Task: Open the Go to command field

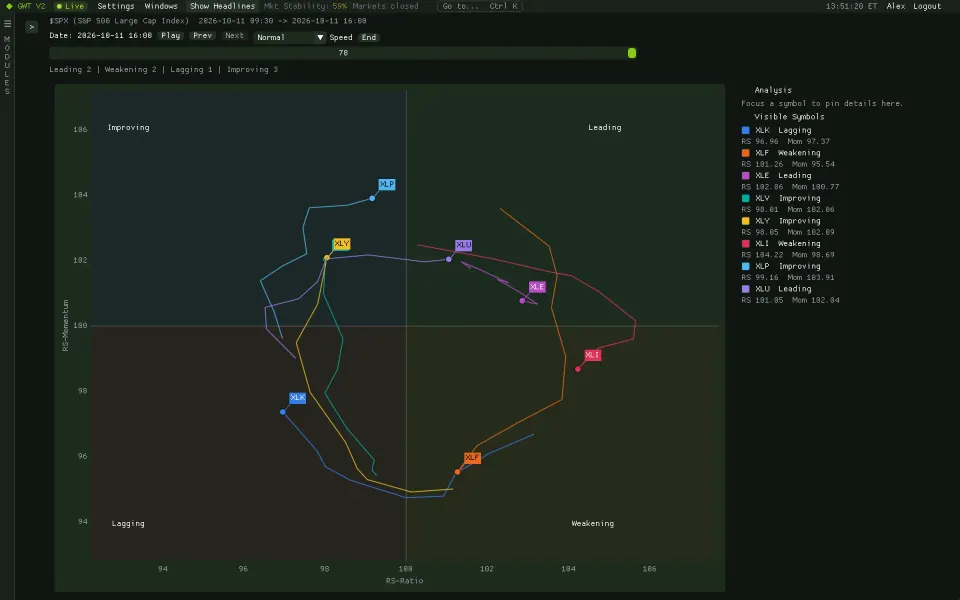Action: (480, 6)
